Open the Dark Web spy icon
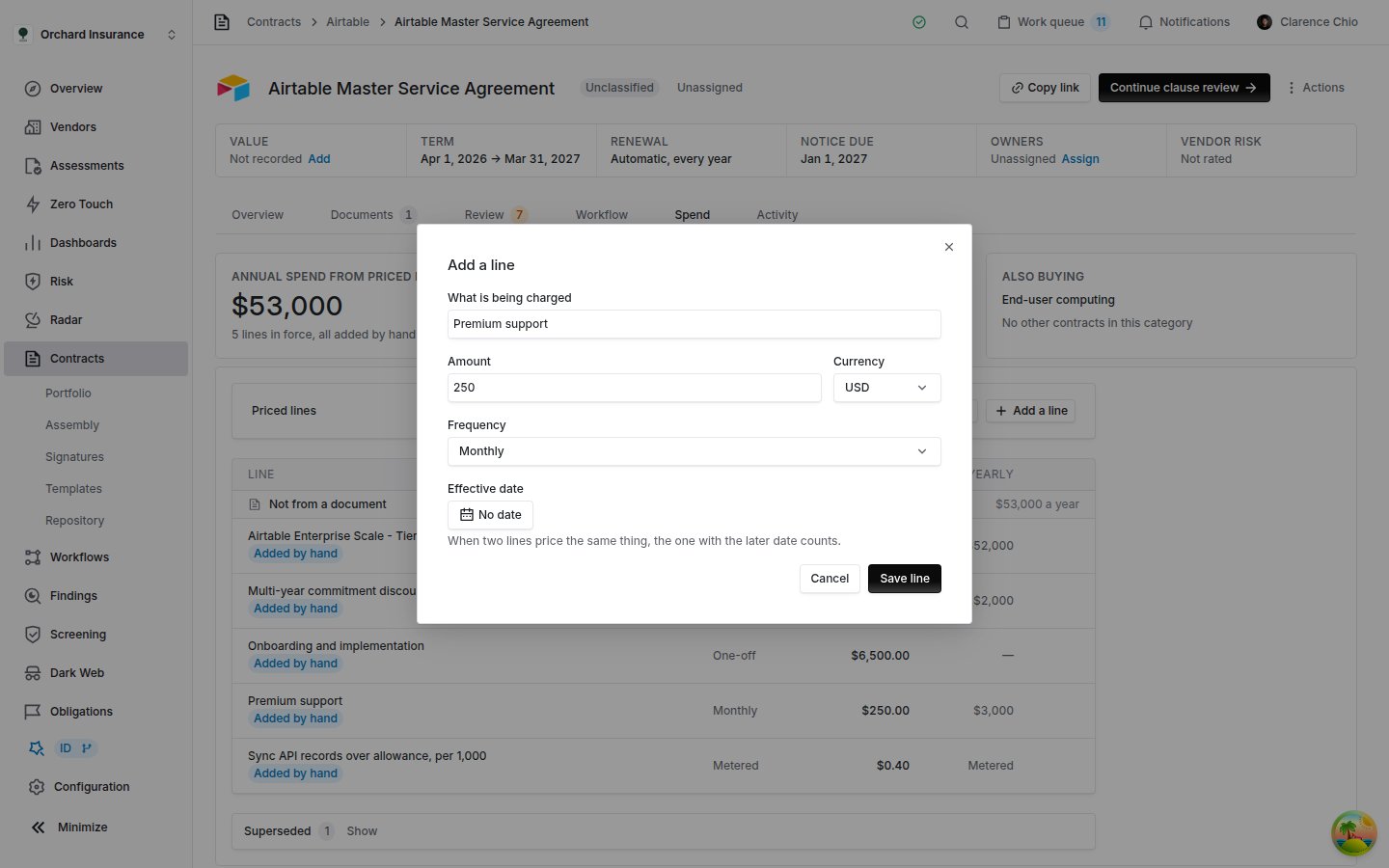 click(33, 673)
